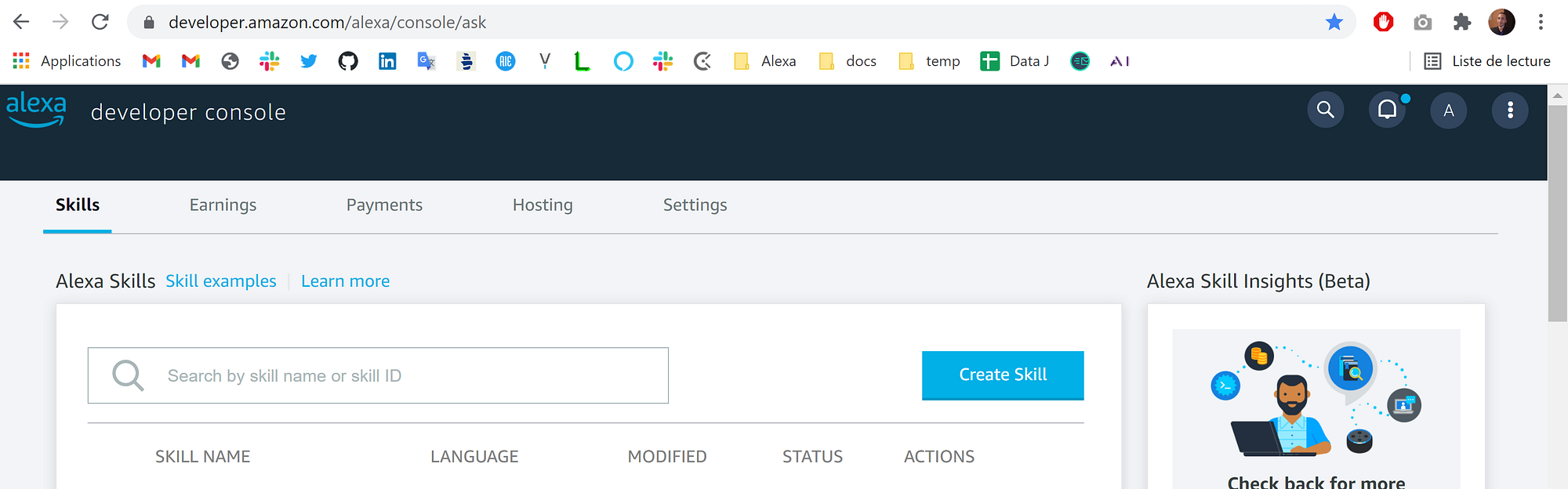
Task: Open the Slack bookmark beside Twitter
Action: pos(269,61)
